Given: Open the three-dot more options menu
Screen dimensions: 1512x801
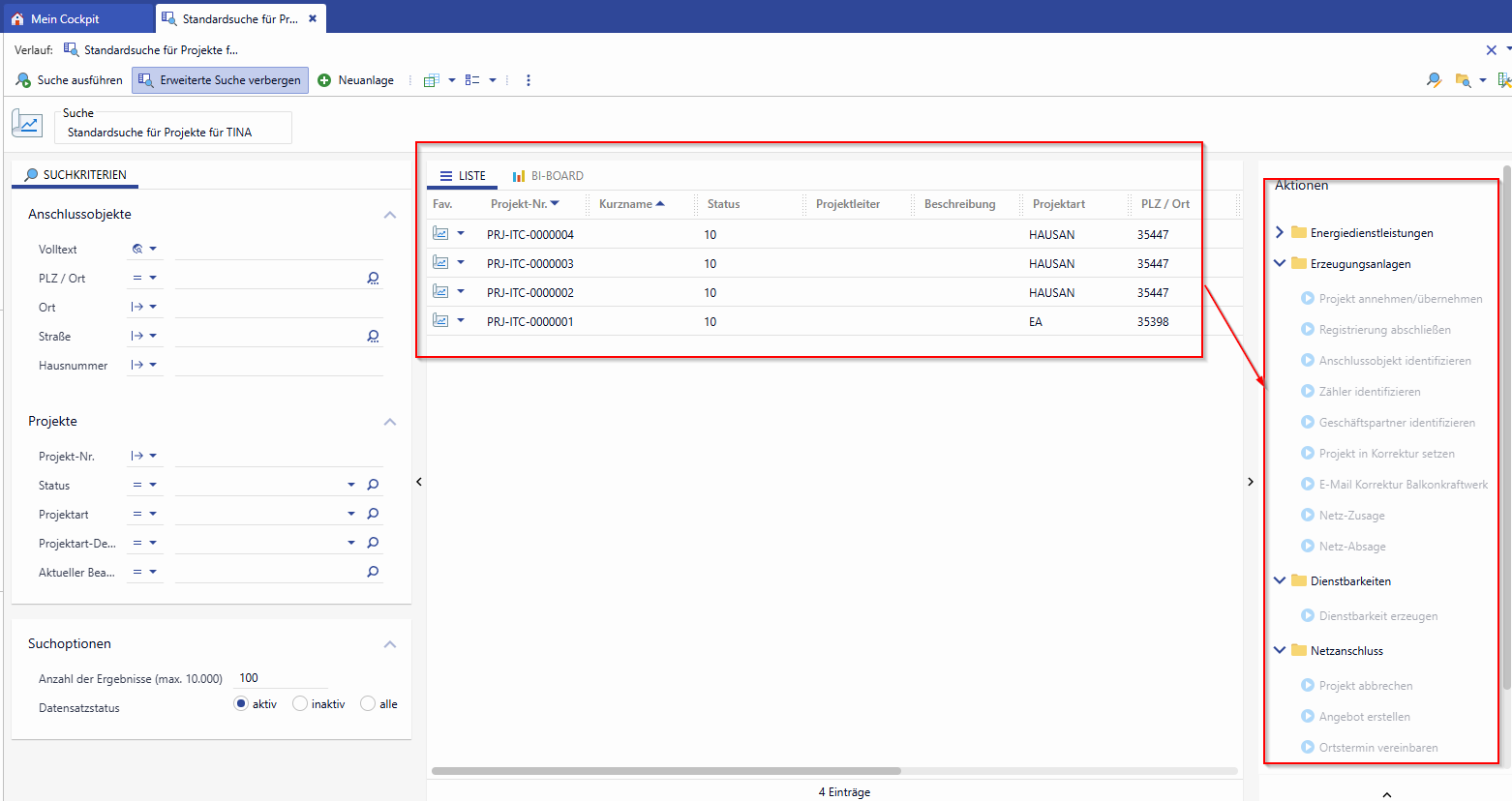Looking at the screenshot, I should click(x=528, y=80).
